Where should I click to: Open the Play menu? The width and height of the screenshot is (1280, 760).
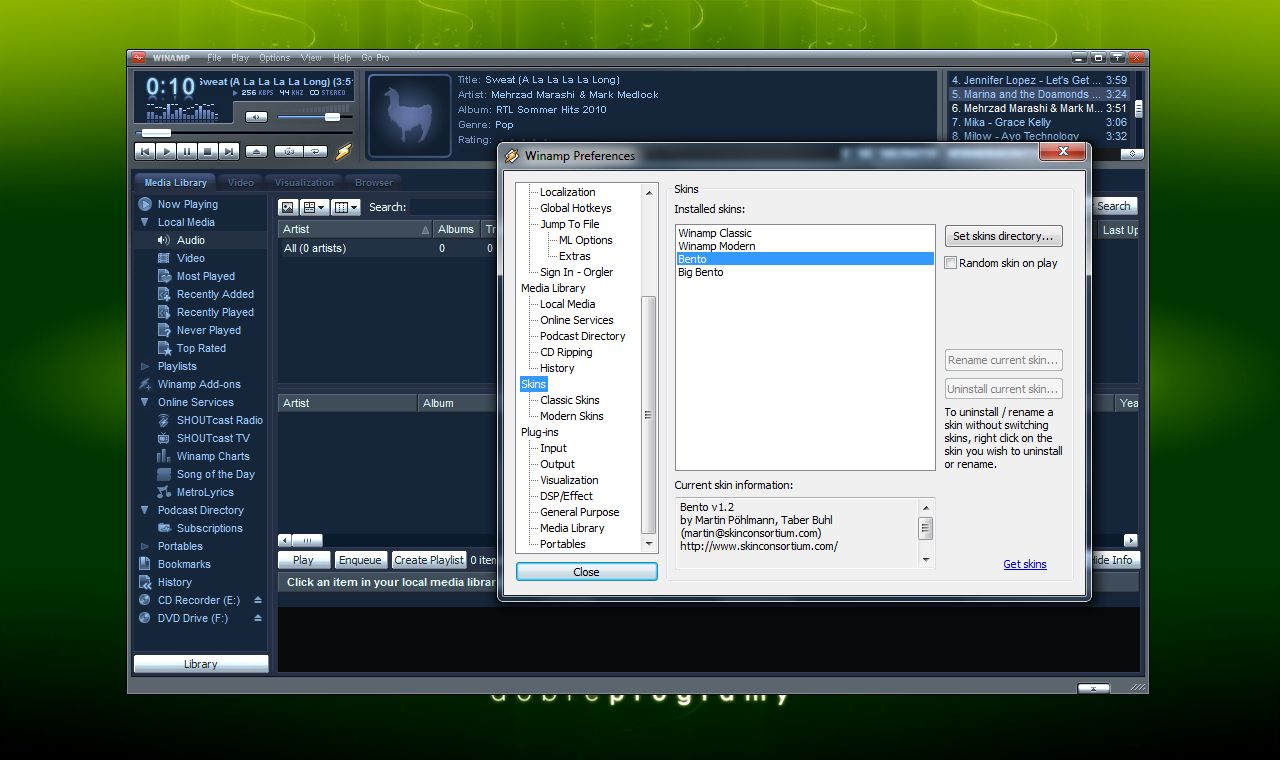[x=240, y=58]
